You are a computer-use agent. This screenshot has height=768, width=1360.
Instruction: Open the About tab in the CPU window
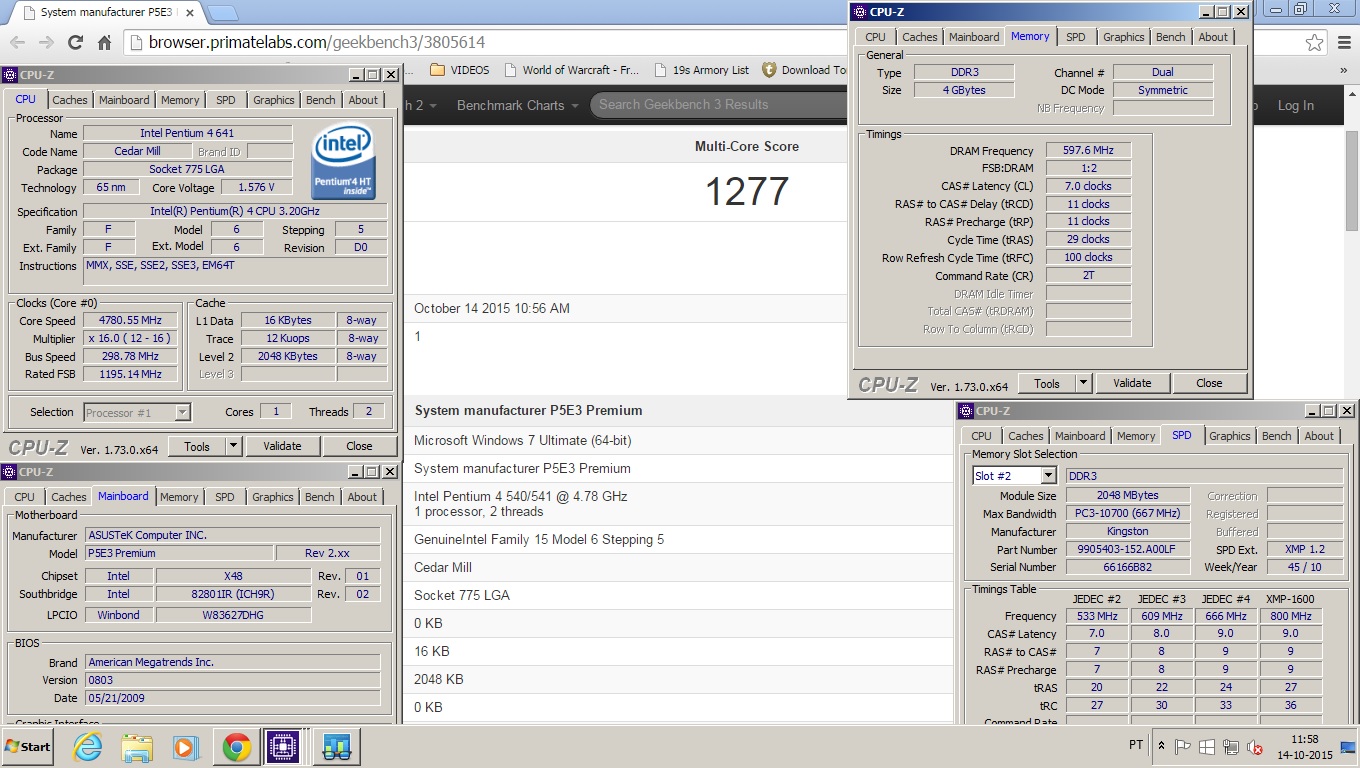click(x=363, y=100)
